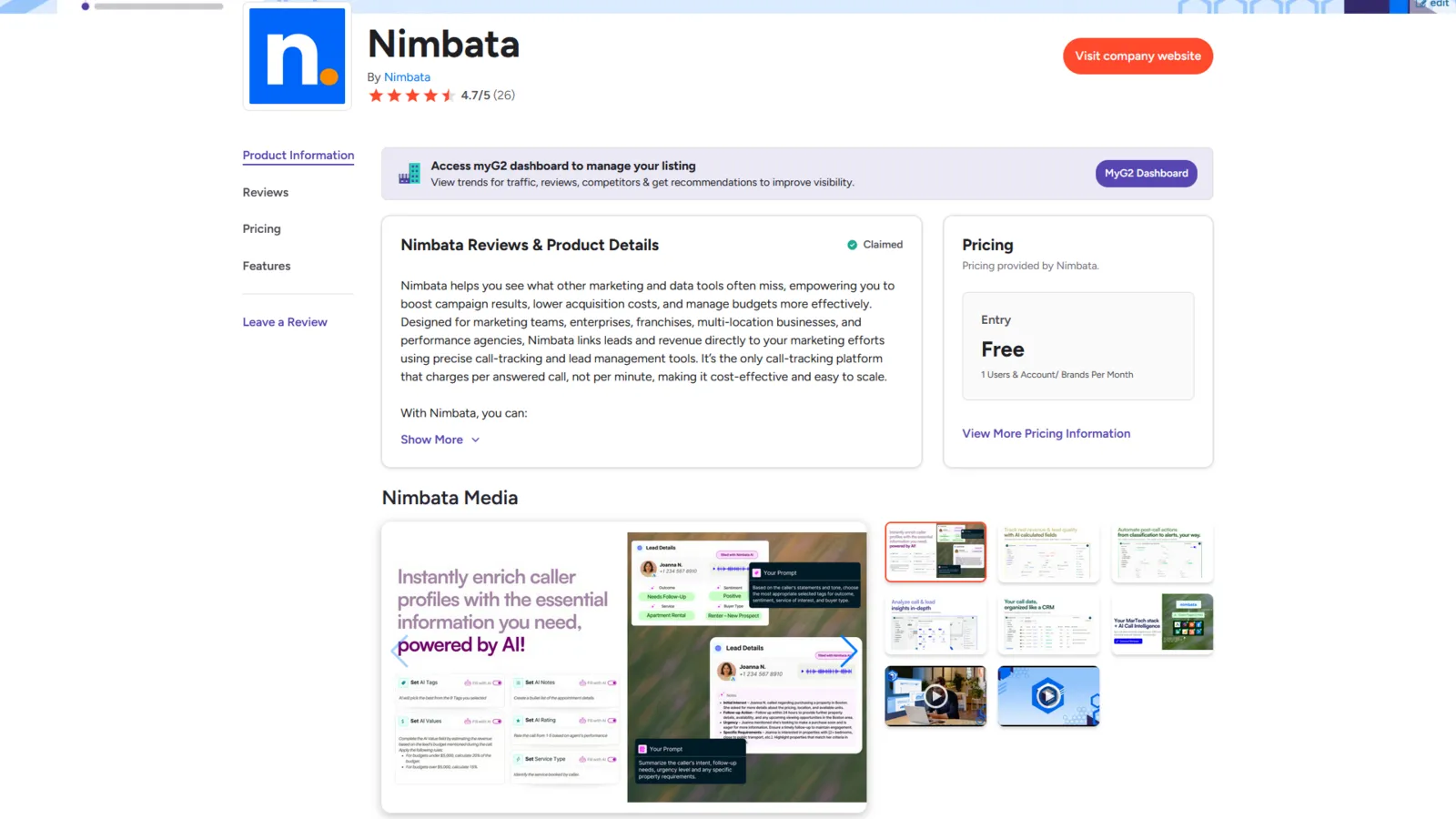Click the building icon in myG2 banner
Screen dimensions: 1456x819
tap(409, 174)
